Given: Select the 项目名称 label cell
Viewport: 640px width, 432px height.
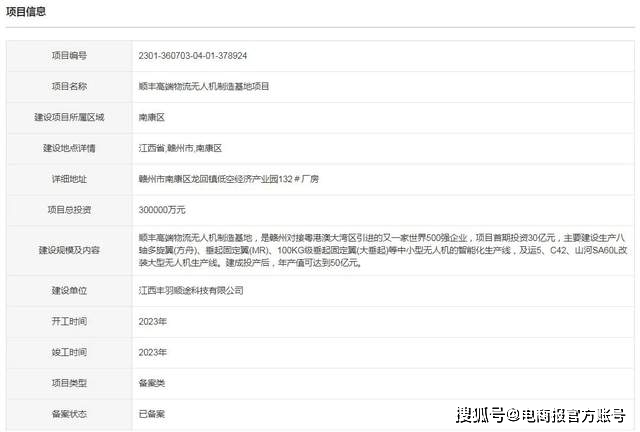Looking at the screenshot, I should (69, 86).
